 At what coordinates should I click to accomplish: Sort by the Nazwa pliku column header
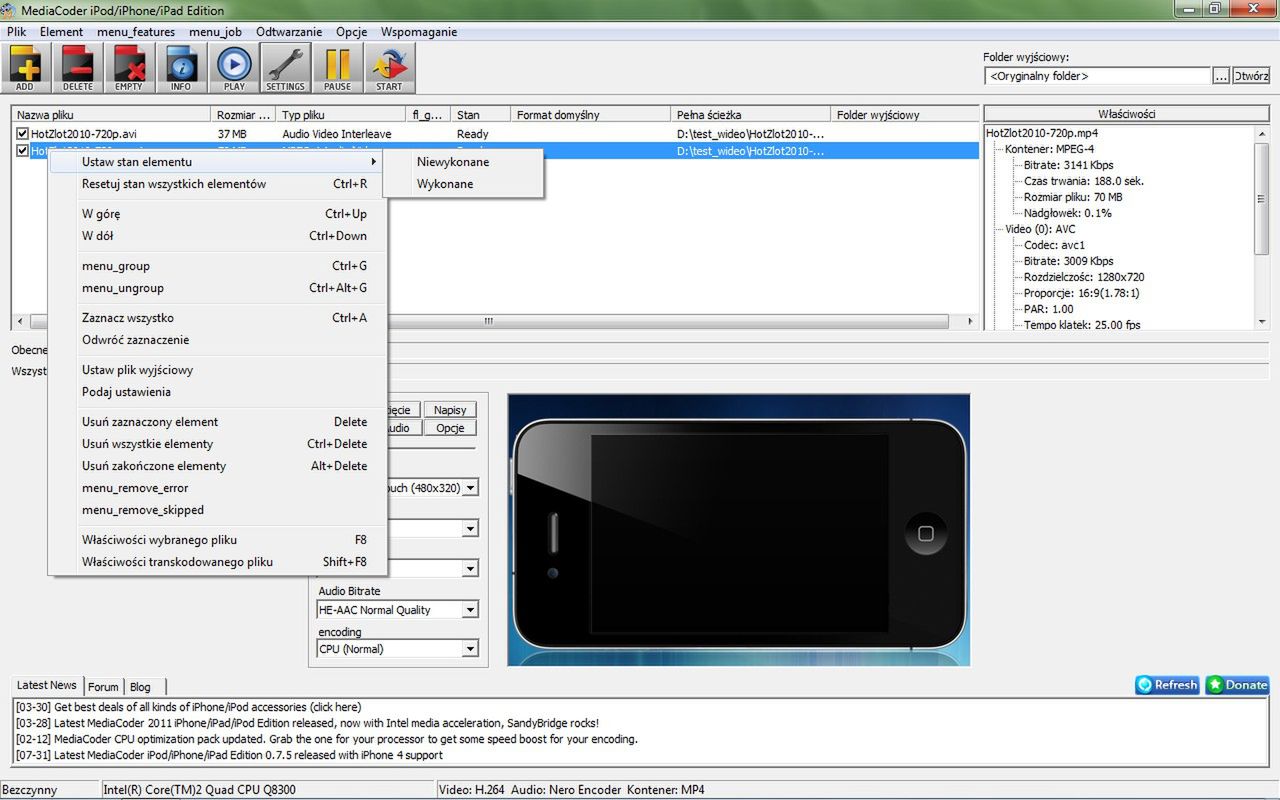click(x=111, y=115)
